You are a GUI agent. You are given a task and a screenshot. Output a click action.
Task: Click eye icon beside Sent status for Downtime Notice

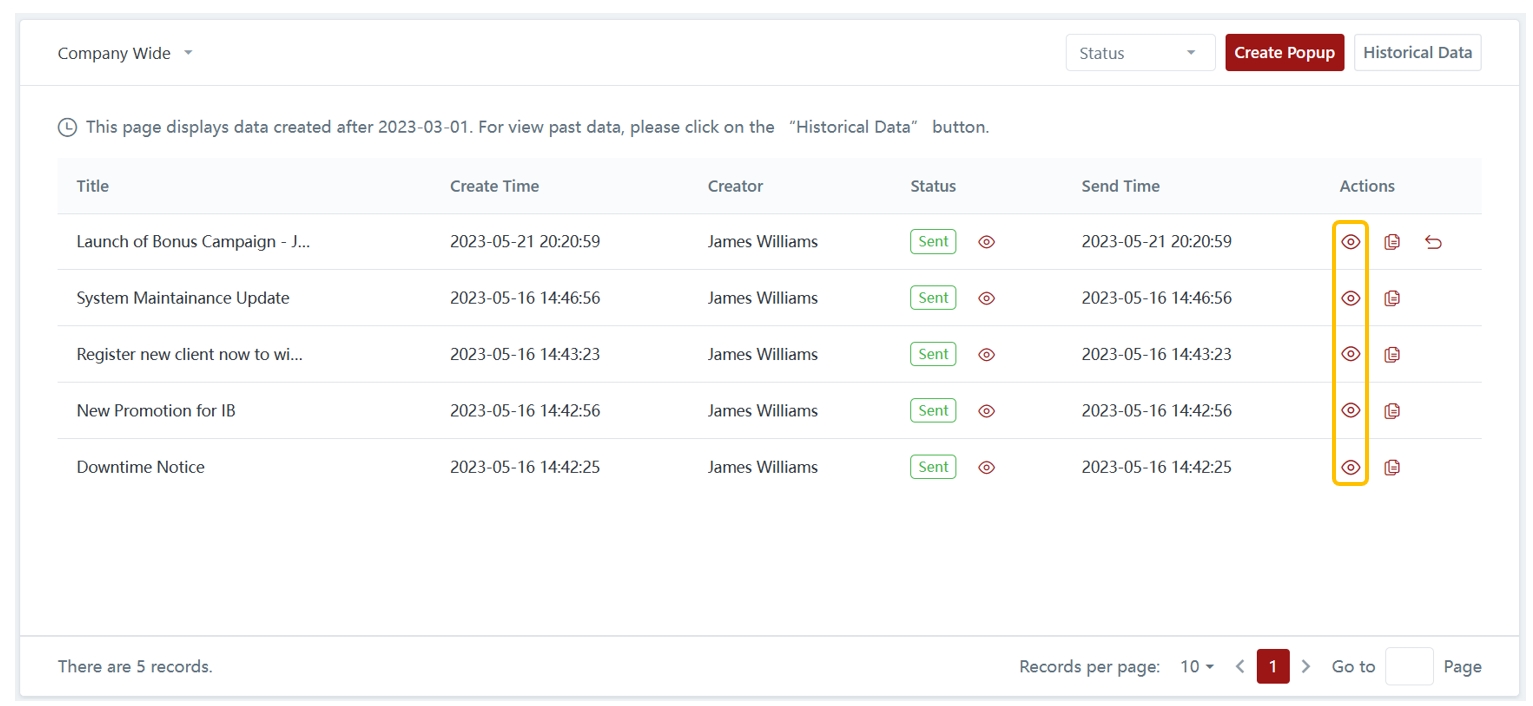(986, 467)
